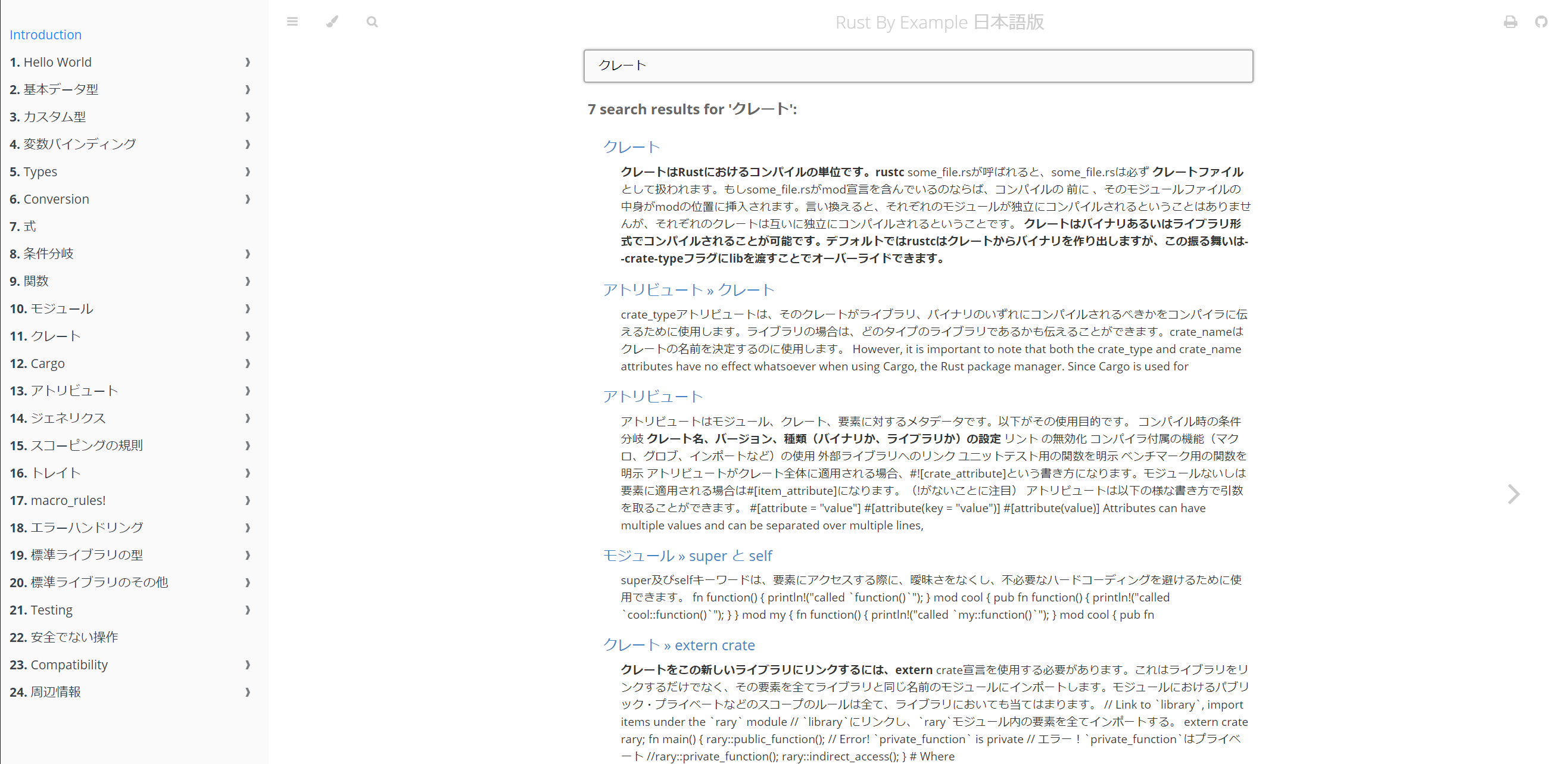Image resolution: width=1568 pixels, height=764 pixels.
Task: Open the first クレート search result
Action: pyautogui.click(x=631, y=146)
